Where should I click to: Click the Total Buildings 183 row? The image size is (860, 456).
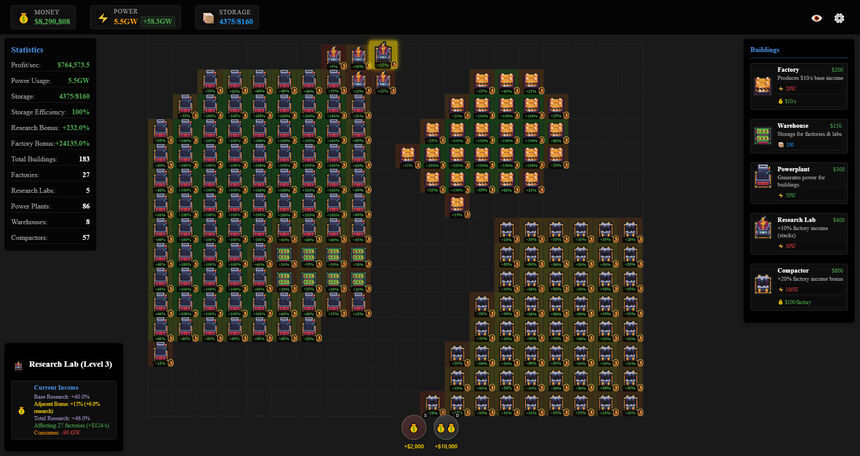[50, 159]
